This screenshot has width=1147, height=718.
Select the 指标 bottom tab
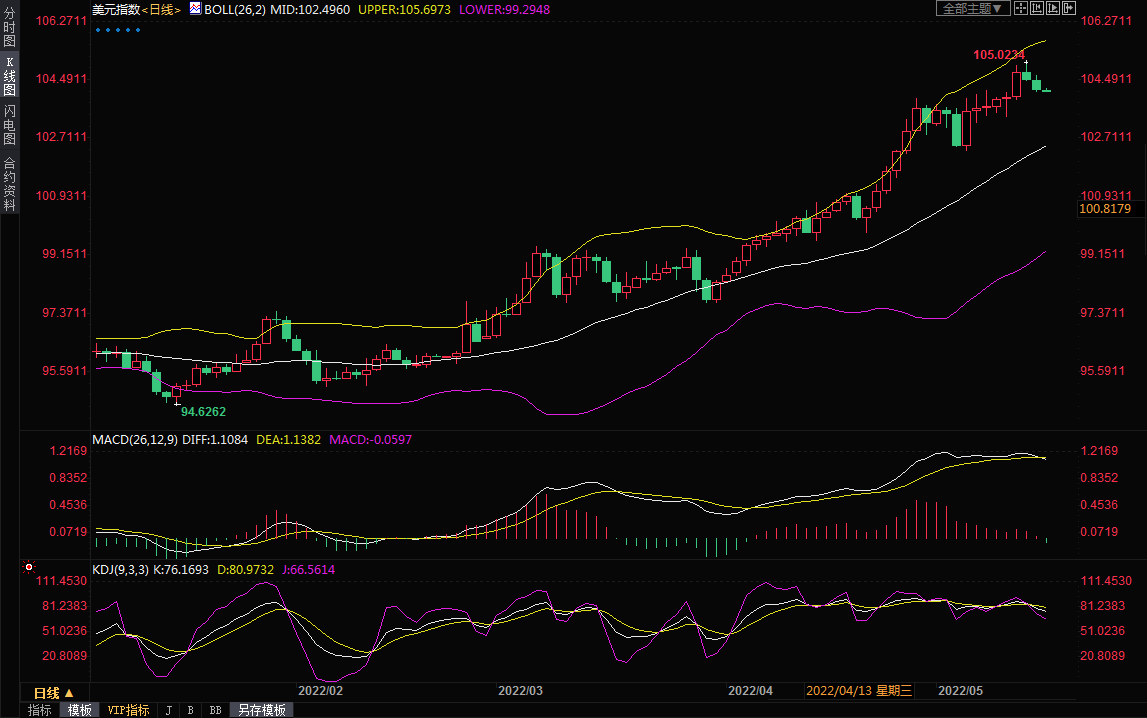coord(40,710)
